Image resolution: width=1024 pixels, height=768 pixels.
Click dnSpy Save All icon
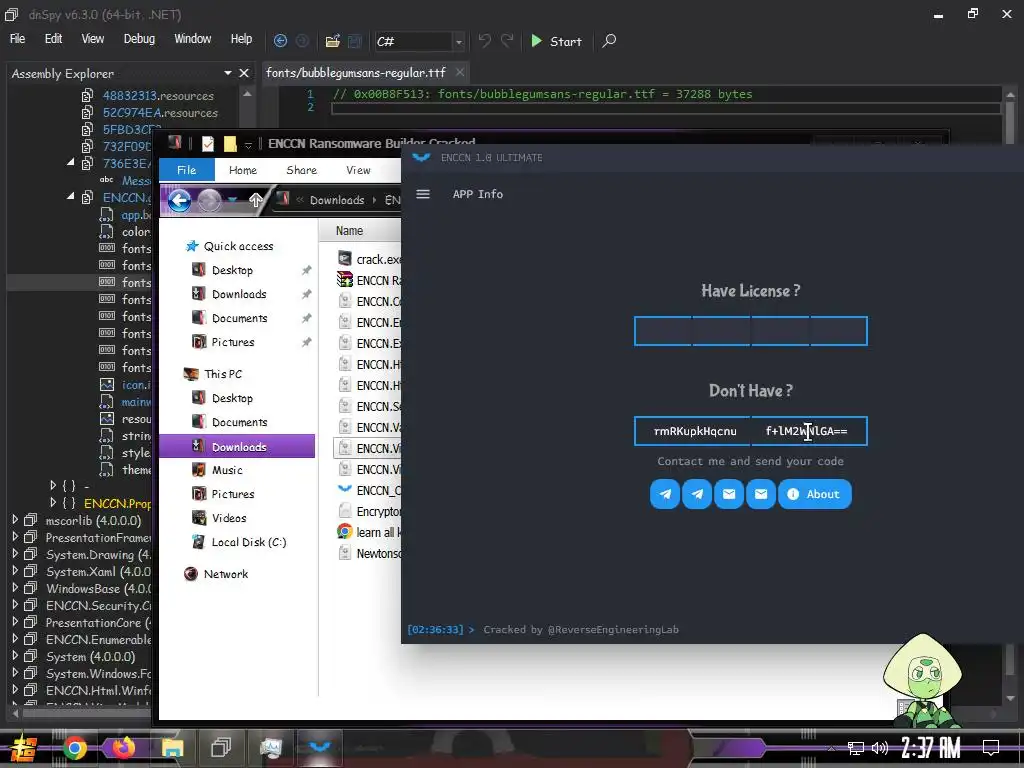click(355, 41)
